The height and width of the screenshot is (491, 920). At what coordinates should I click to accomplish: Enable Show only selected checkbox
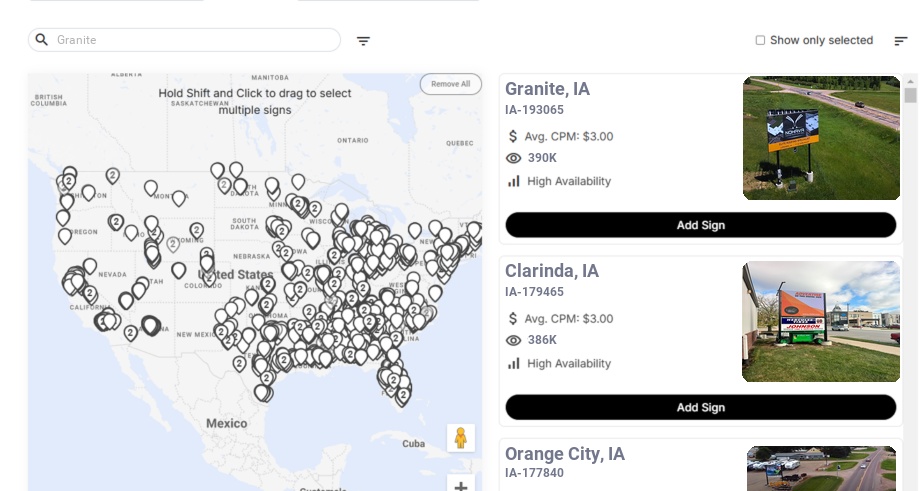(x=760, y=41)
